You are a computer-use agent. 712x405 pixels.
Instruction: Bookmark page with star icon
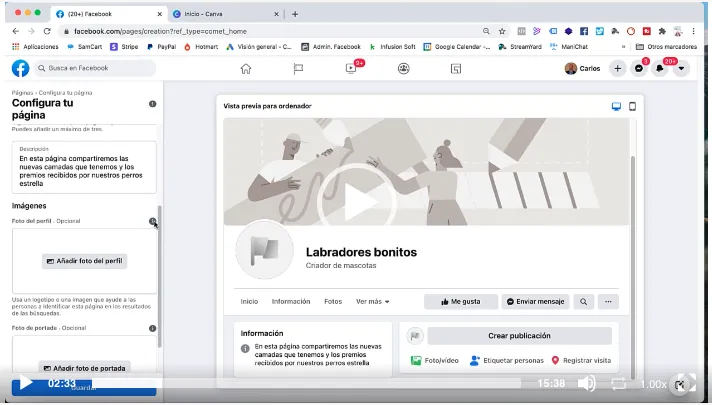(x=502, y=31)
